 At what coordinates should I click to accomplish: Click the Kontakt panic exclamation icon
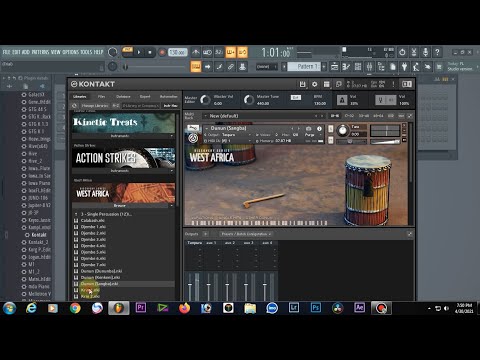[393, 84]
